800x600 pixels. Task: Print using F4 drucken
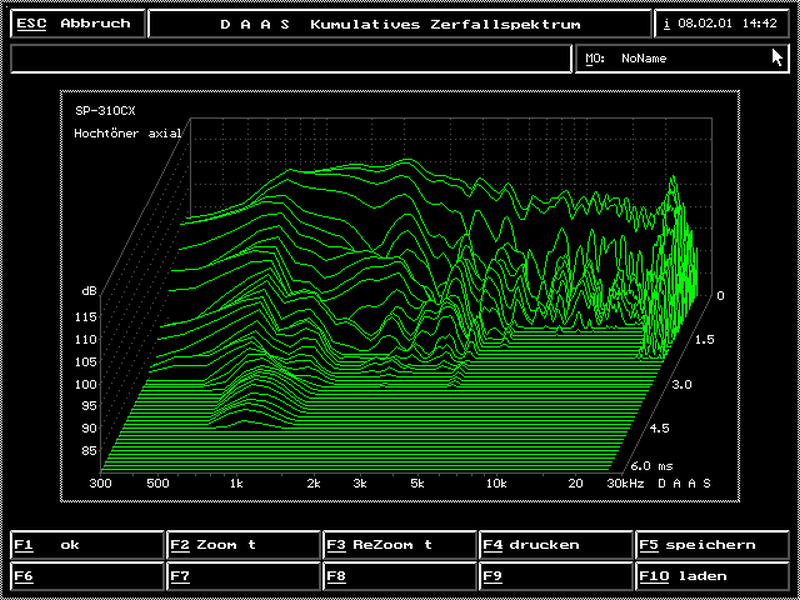(x=556, y=545)
